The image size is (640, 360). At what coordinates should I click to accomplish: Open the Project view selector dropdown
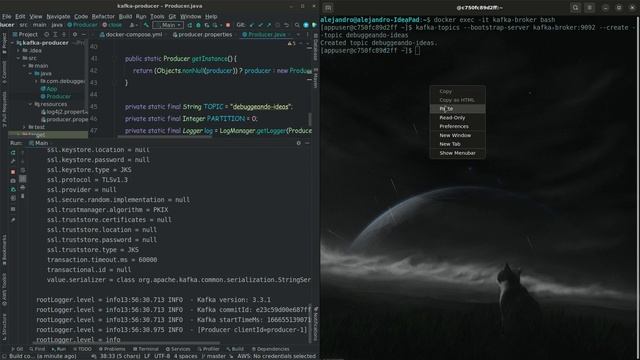click(x=25, y=35)
